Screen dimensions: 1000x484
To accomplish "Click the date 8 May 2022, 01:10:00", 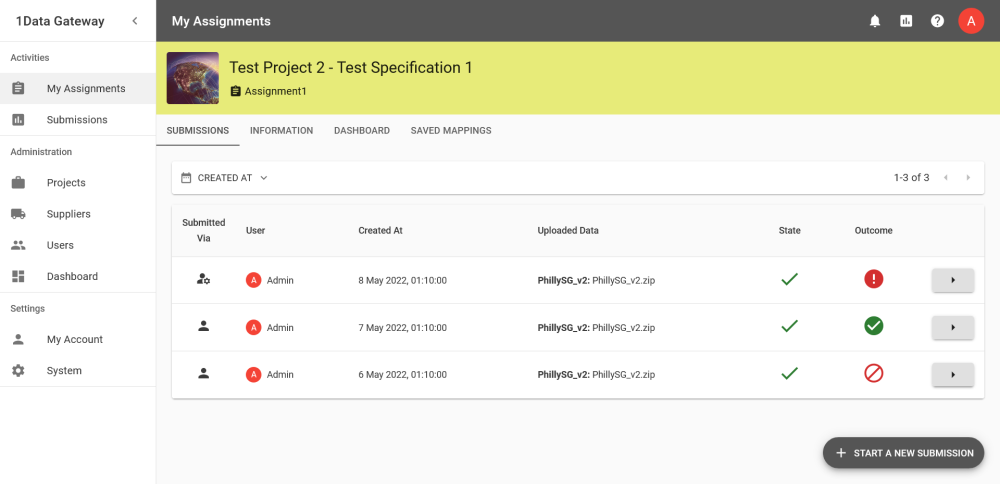I will (x=402, y=281).
